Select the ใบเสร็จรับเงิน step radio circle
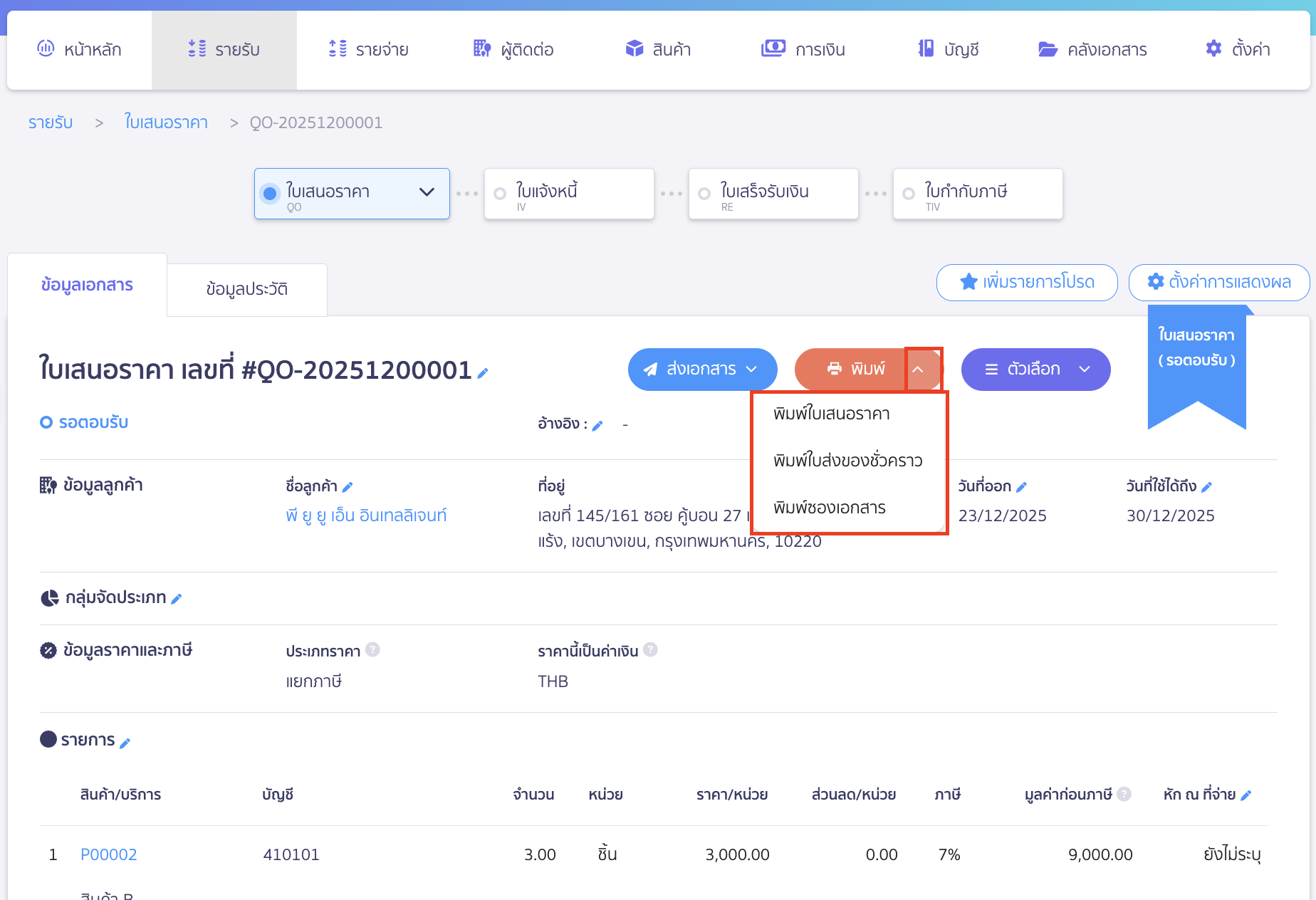Screen dimensions: 1316x900 704,194
